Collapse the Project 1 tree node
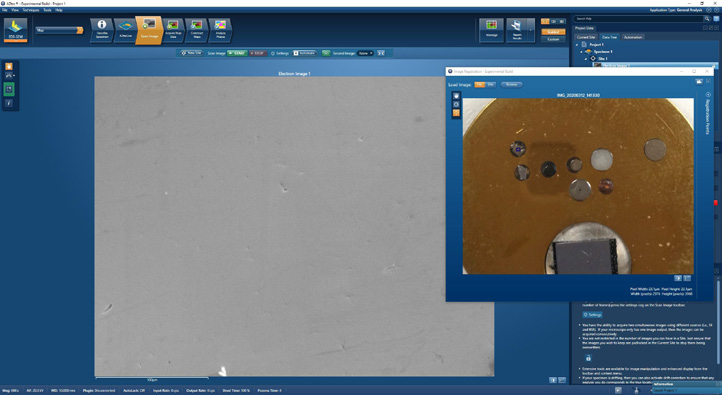The height and width of the screenshot is (395, 722). 577,45
